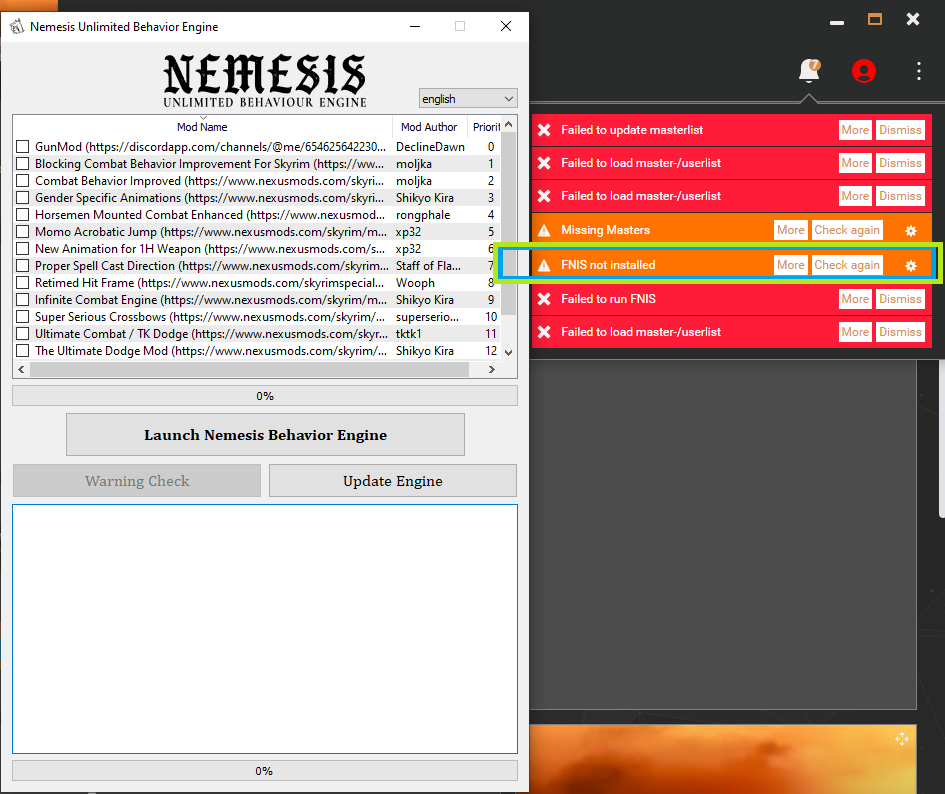Tick the Retimed Hit Frame checkbox
Image resolution: width=945 pixels, height=794 pixels.
[x=23, y=283]
